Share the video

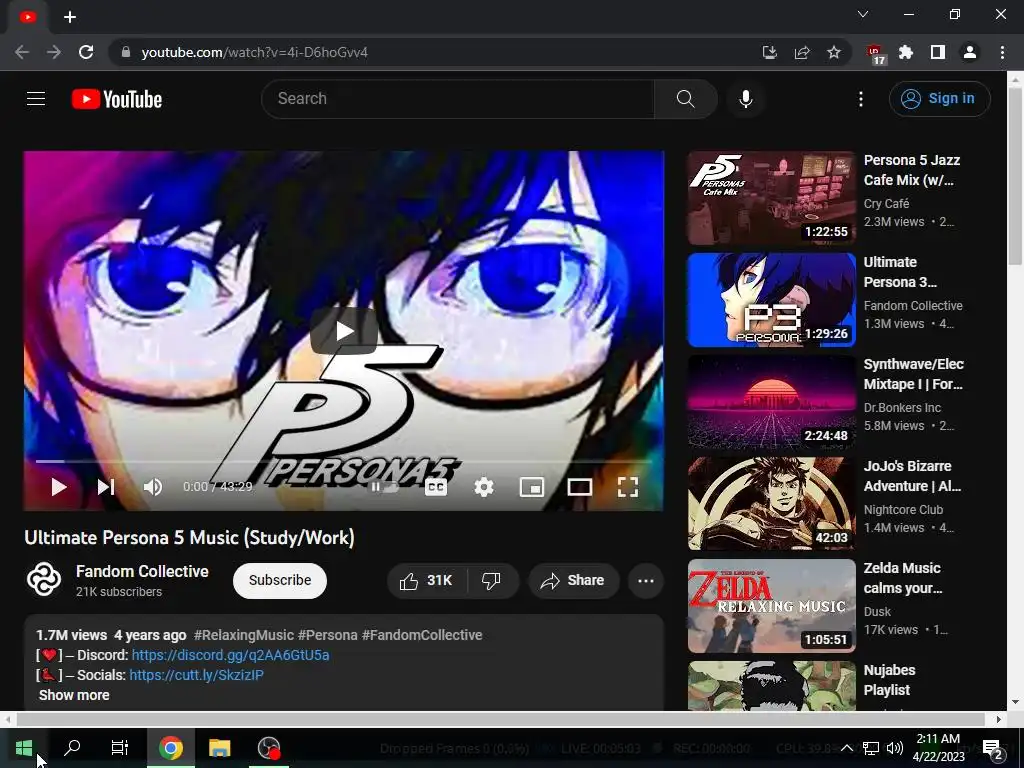(x=573, y=581)
